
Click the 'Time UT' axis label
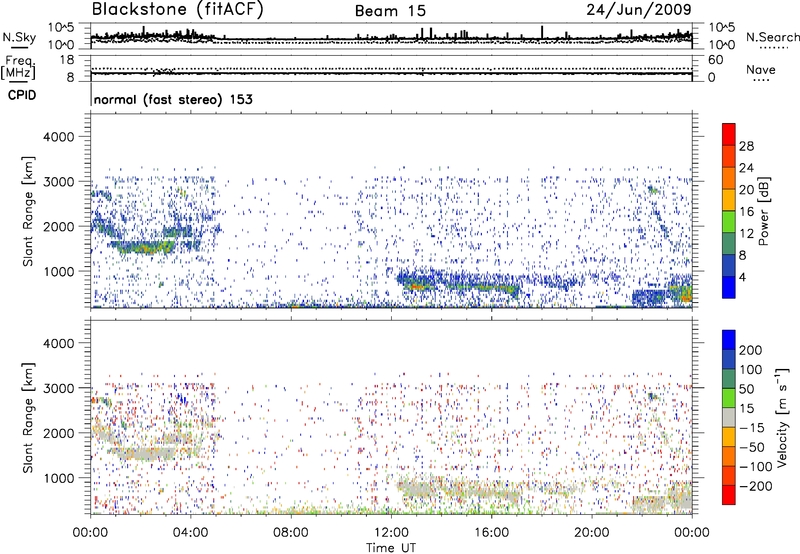pyautogui.click(x=391, y=548)
